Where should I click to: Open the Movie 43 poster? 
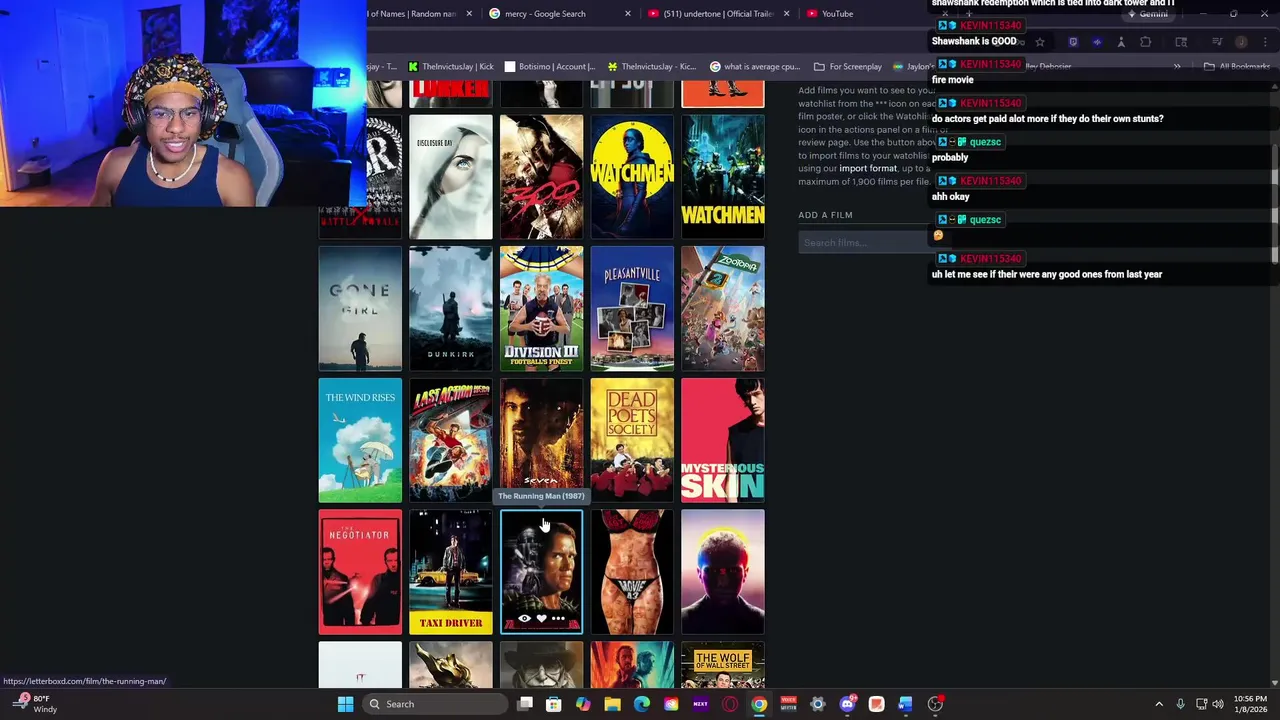[x=632, y=572]
